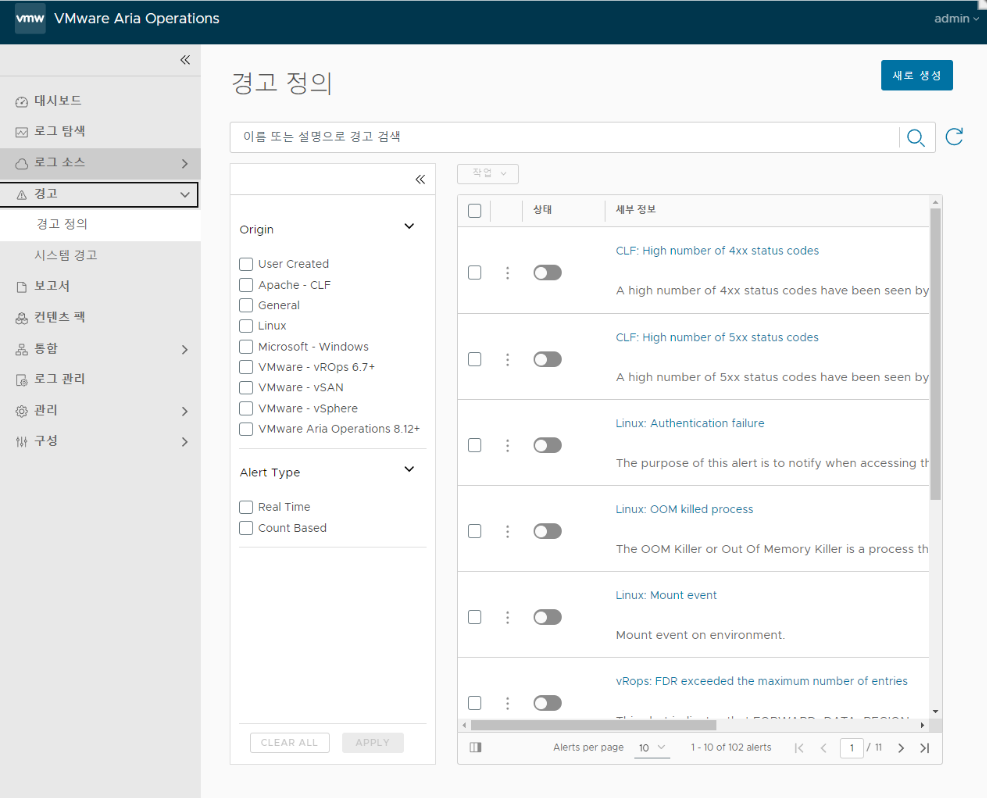The height and width of the screenshot is (798, 987).
Task: Click the CLEAR ALL filters button
Action: tap(290, 743)
